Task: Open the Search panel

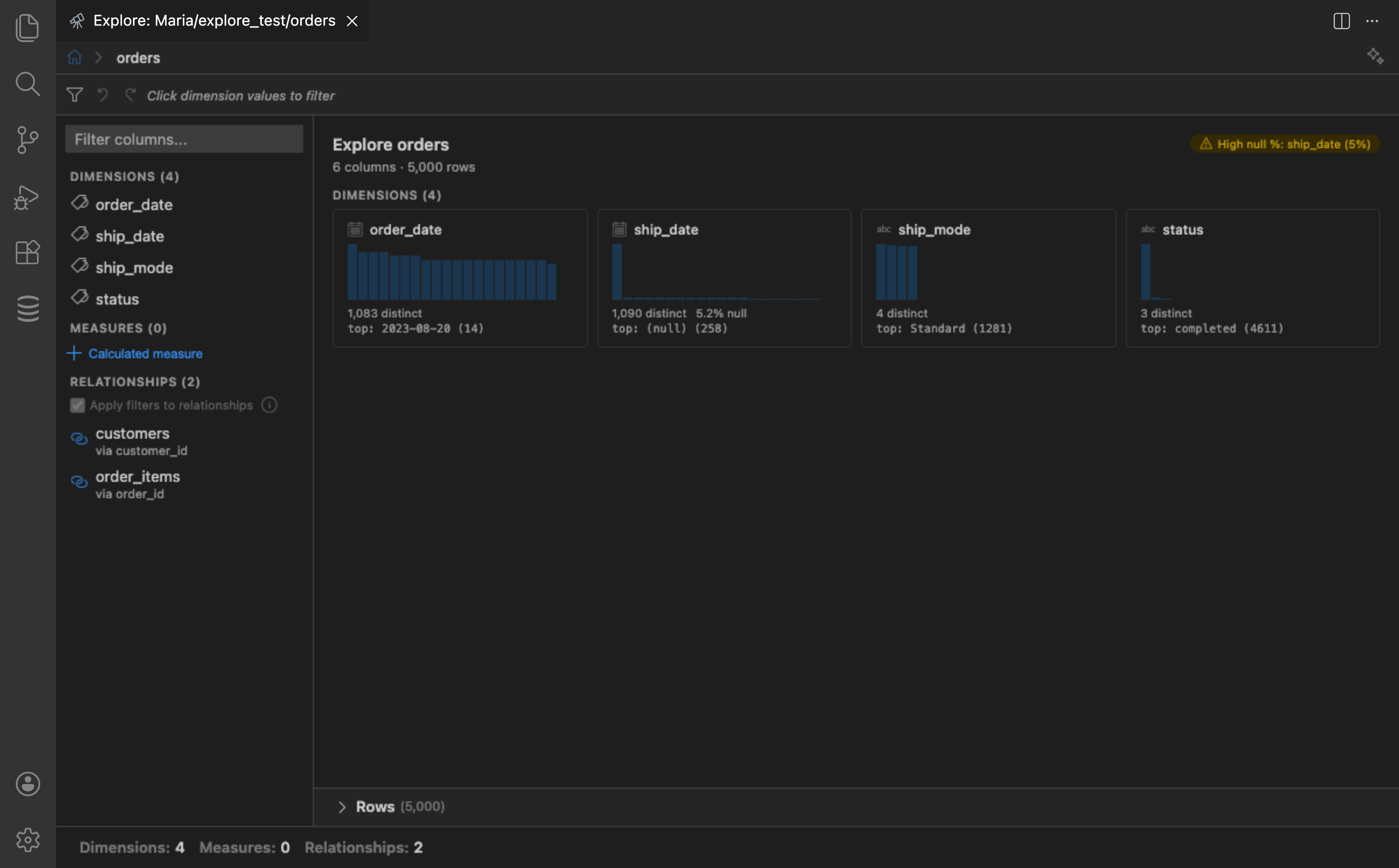Action: [x=27, y=85]
